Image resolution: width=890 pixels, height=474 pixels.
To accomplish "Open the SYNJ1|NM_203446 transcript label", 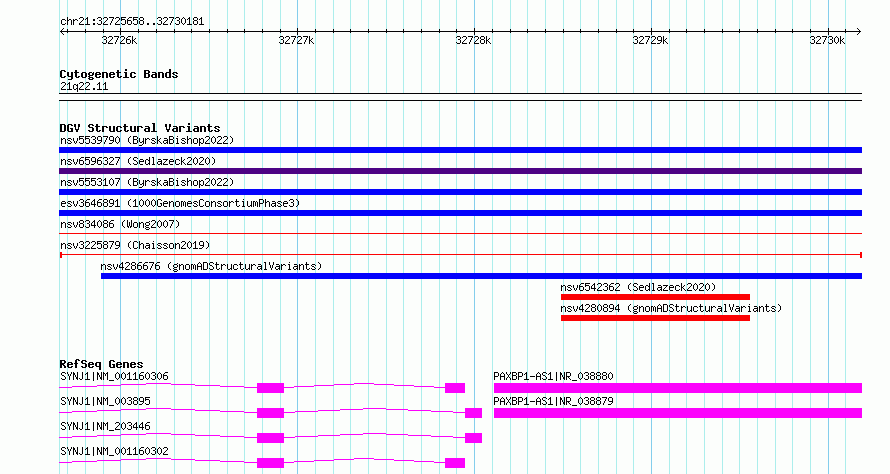I will tap(105, 426).
